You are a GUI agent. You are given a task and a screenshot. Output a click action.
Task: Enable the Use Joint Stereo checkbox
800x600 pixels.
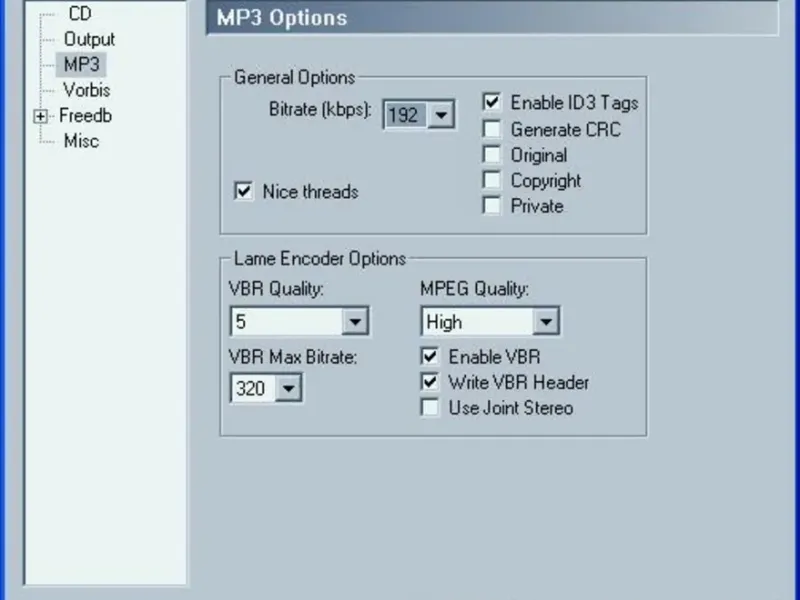[430, 407]
